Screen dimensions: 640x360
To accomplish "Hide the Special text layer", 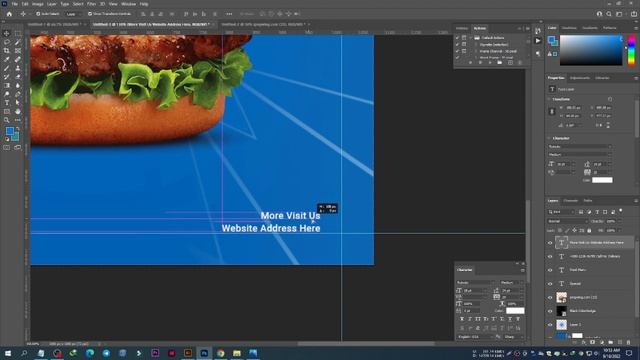I will [x=550, y=284].
